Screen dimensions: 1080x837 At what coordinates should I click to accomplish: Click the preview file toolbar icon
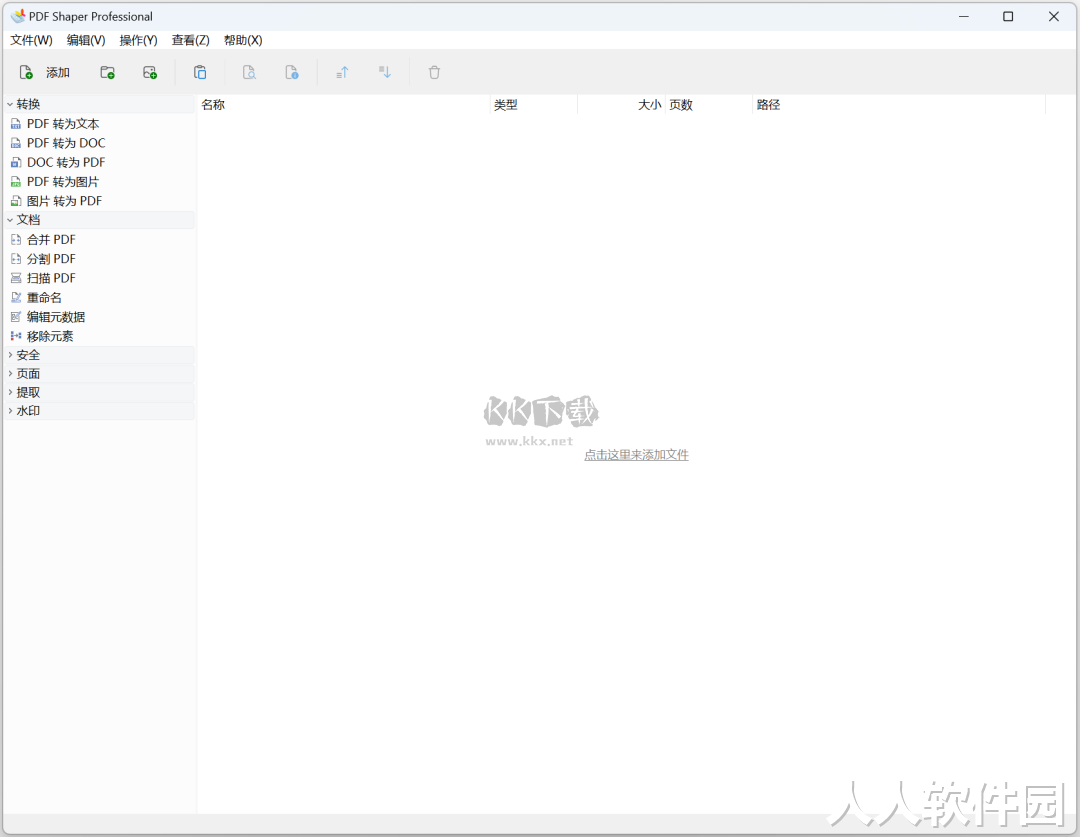click(249, 72)
